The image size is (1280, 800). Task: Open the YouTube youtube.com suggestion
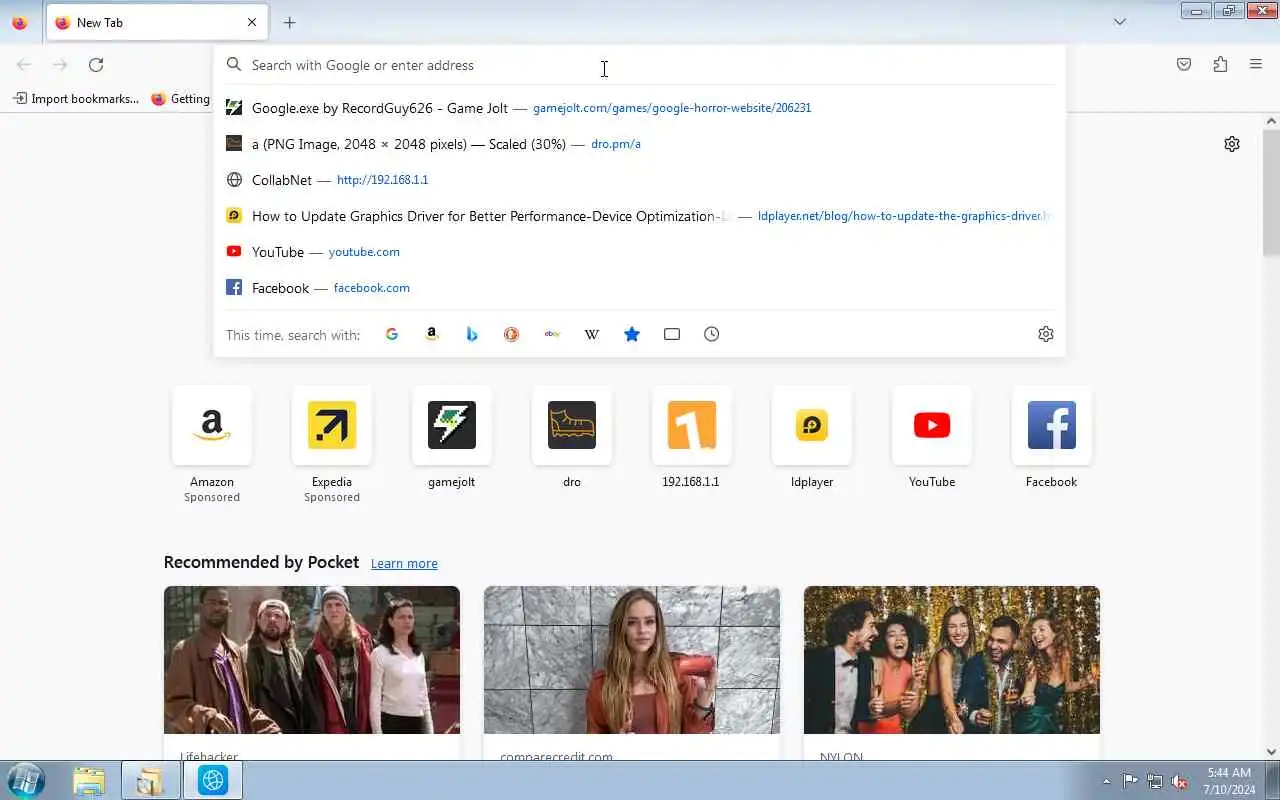[639, 252]
